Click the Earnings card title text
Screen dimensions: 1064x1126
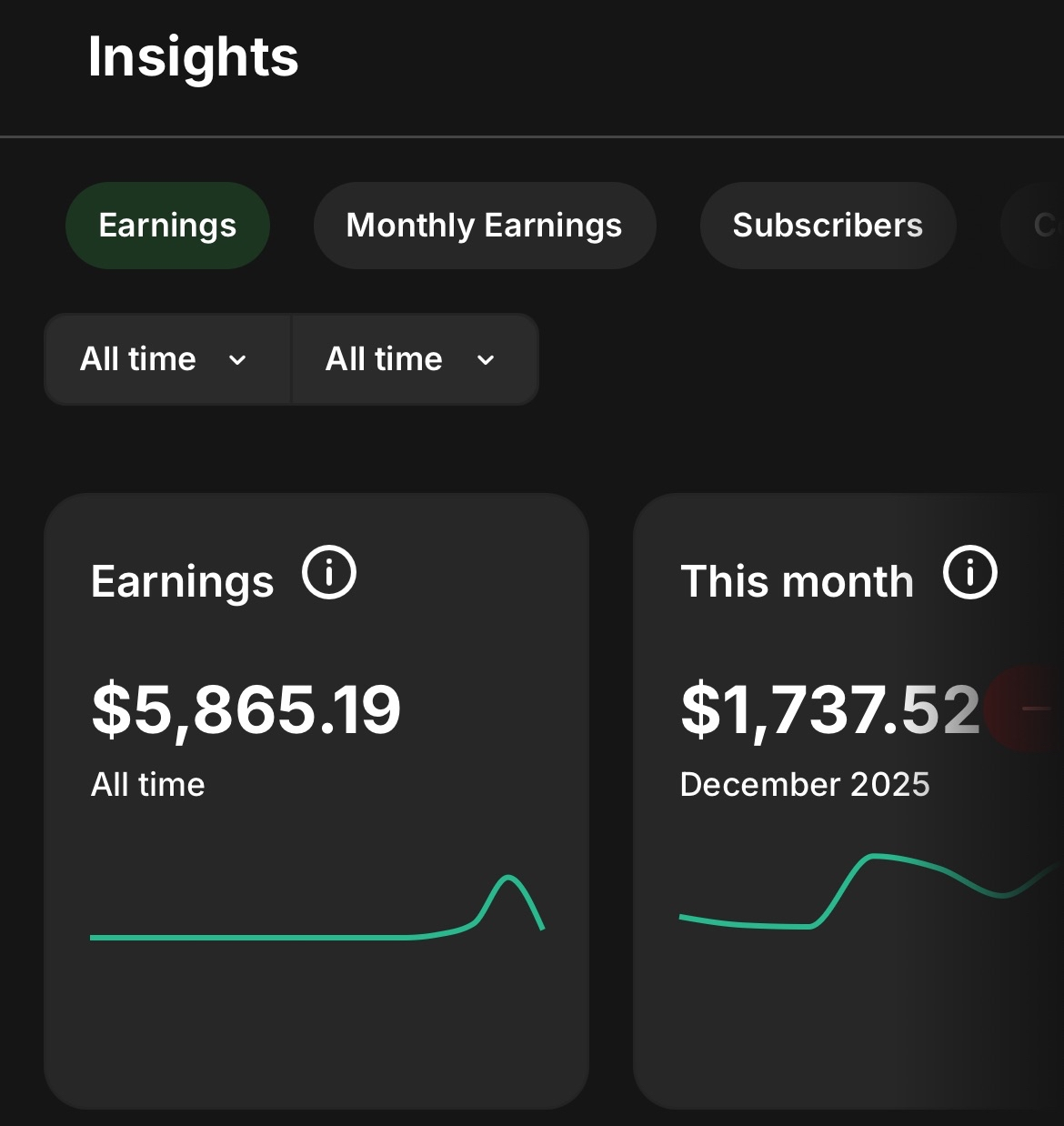[x=182, y=581]
